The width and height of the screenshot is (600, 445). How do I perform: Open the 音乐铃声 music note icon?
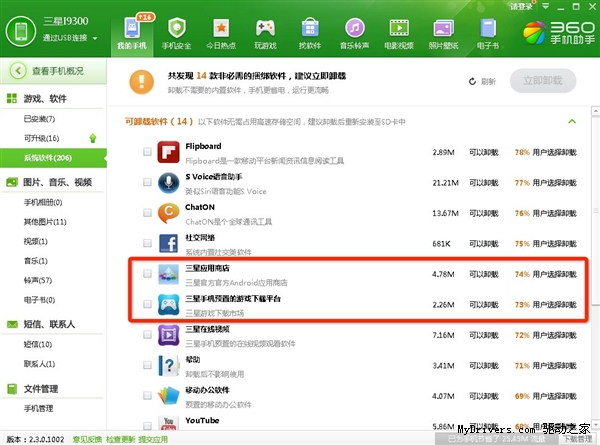click(x=355, y=28)
